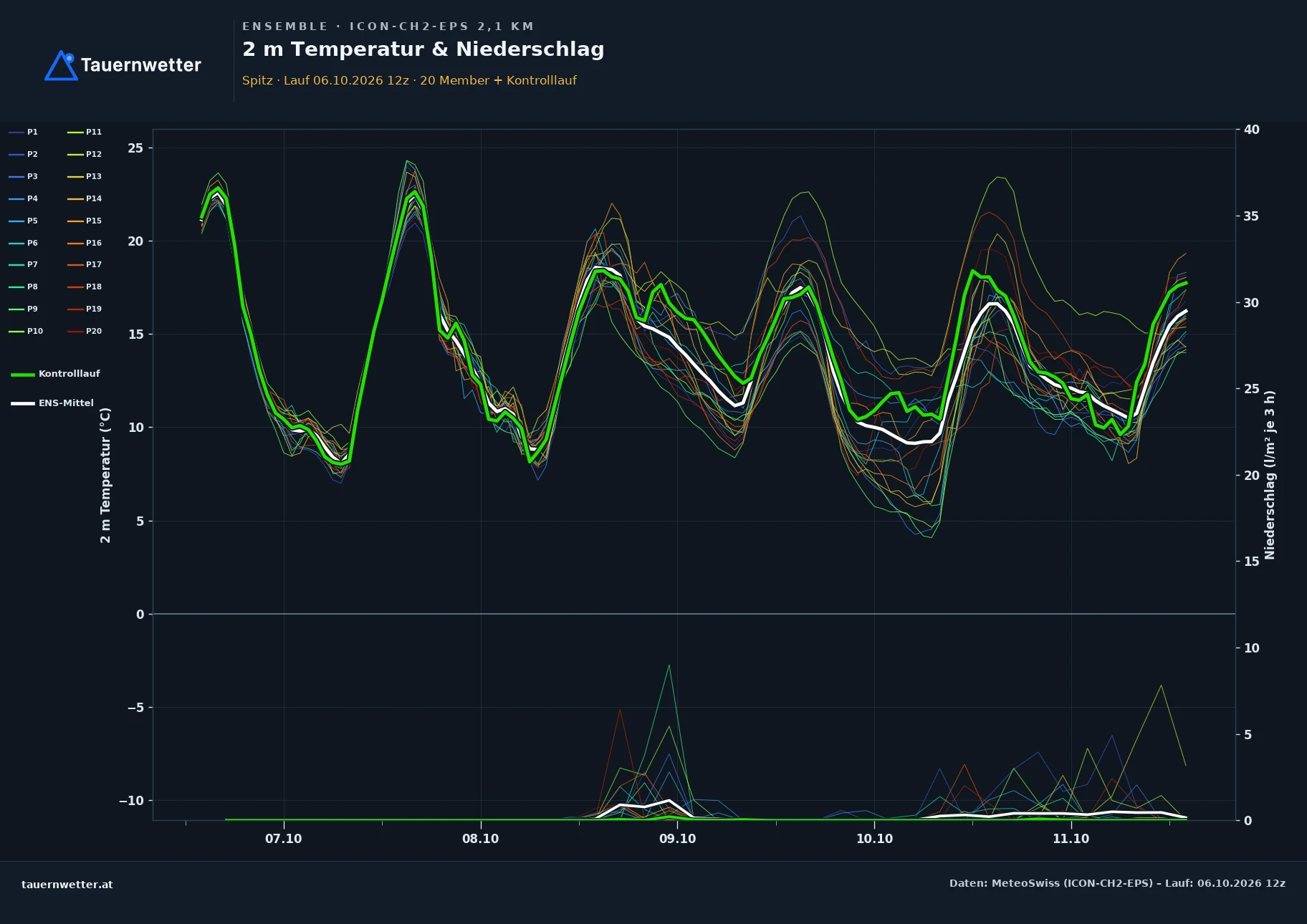
Task: Click the P17 legend label
Action: click(94, 264)
